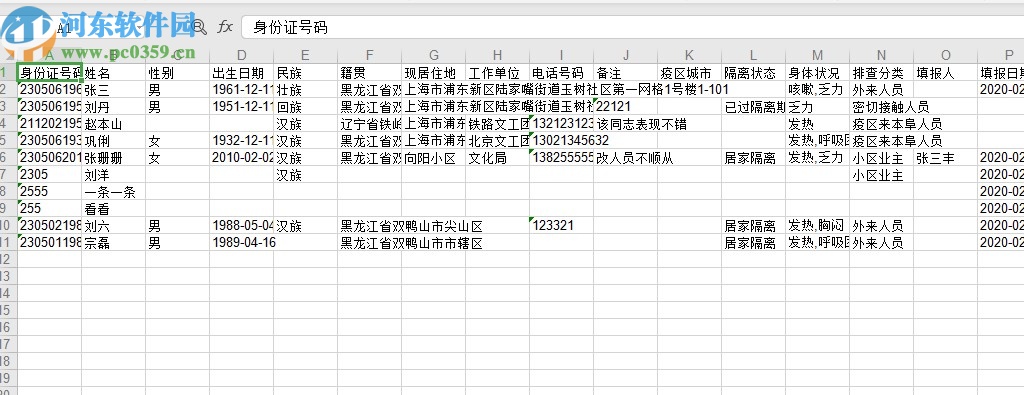Select the phone cell 13021345632
1024x395 pixels.
562,140
